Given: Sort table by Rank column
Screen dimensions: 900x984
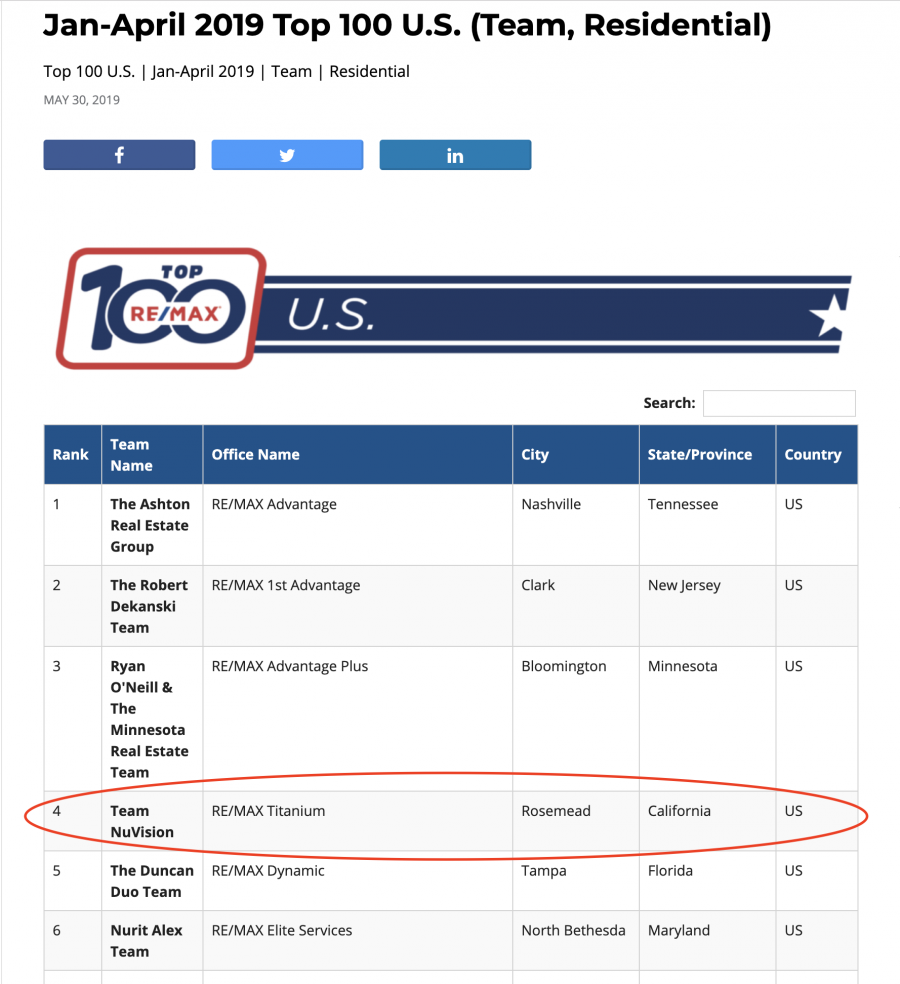Looking at the screenshot, I should pyautogui.click(x=72, y=454).
